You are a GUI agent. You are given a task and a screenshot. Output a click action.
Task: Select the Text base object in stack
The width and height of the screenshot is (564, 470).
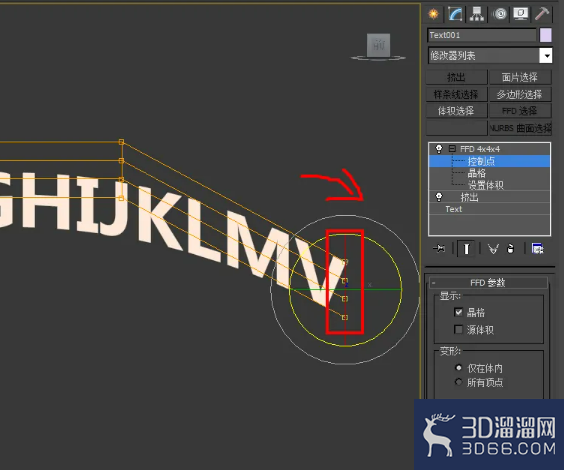coord(454,209)
